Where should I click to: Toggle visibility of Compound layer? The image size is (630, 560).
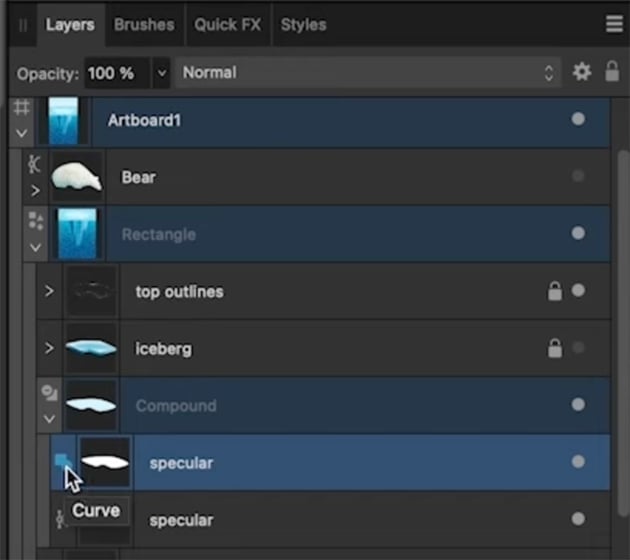578,405
